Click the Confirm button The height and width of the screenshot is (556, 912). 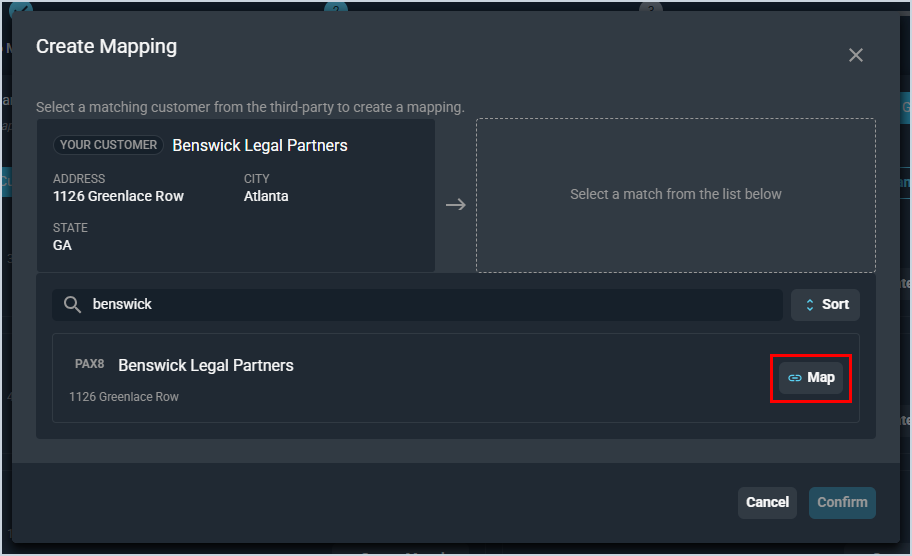click(842, 502)
